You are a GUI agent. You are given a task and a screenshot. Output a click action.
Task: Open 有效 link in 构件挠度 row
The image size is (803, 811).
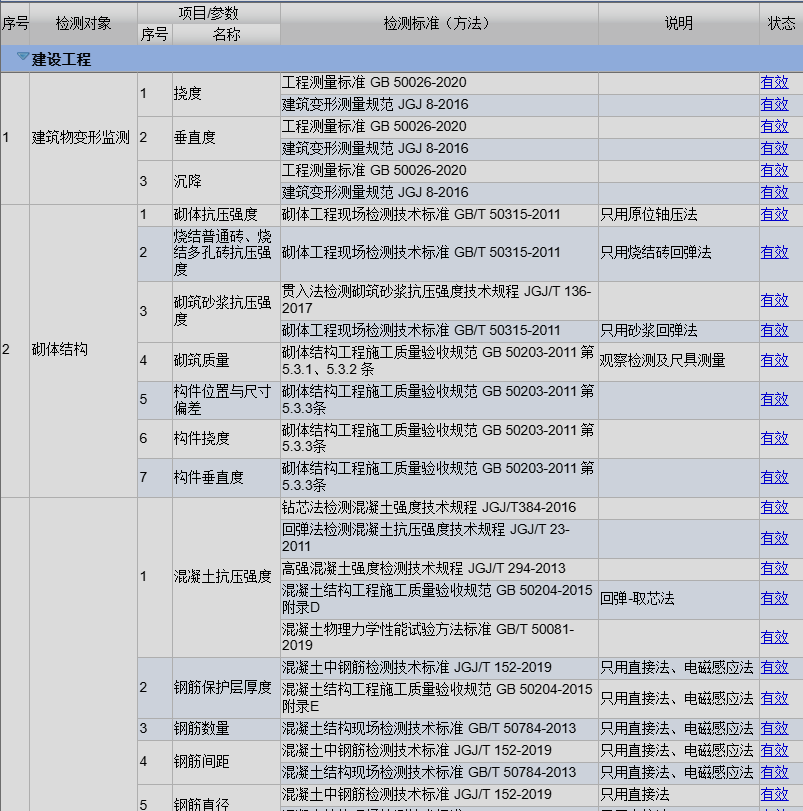(x=774, y=438)
